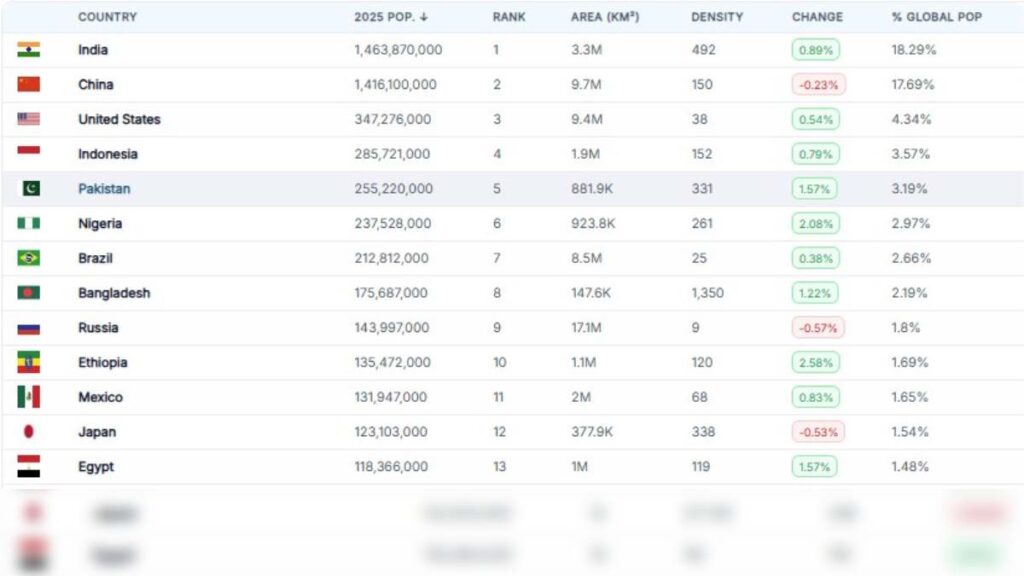Click the China flag icon
The image size is (1024, 576).
28,85
